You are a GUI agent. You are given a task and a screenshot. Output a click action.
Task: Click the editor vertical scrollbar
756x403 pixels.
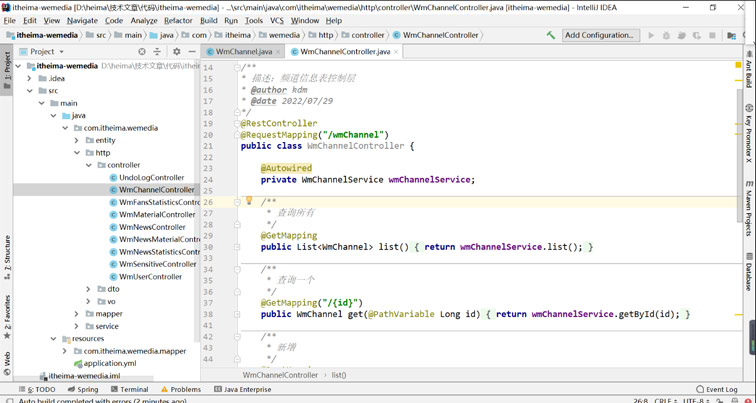click(x=739, y=155)
